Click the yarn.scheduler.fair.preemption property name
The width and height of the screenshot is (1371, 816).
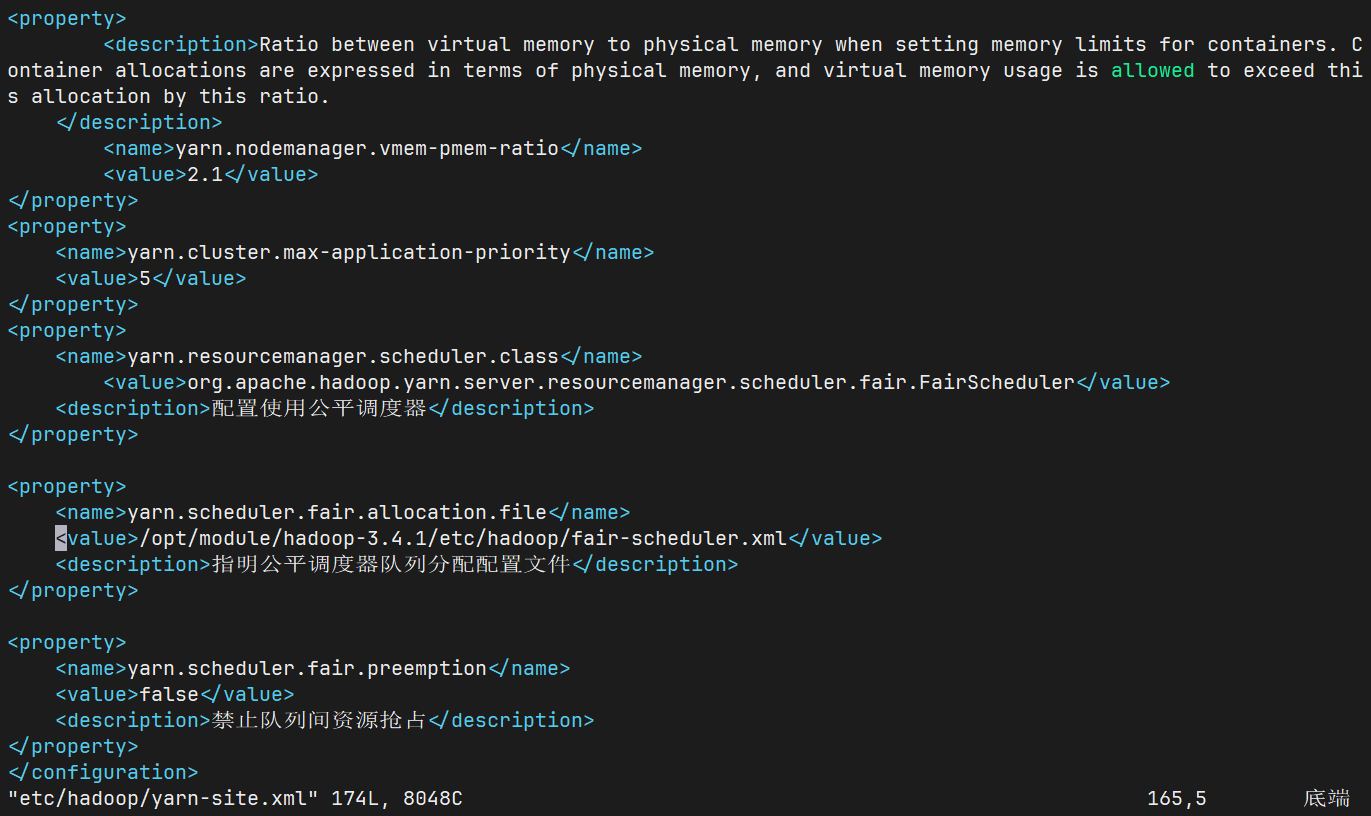click(x=307, y=668)
